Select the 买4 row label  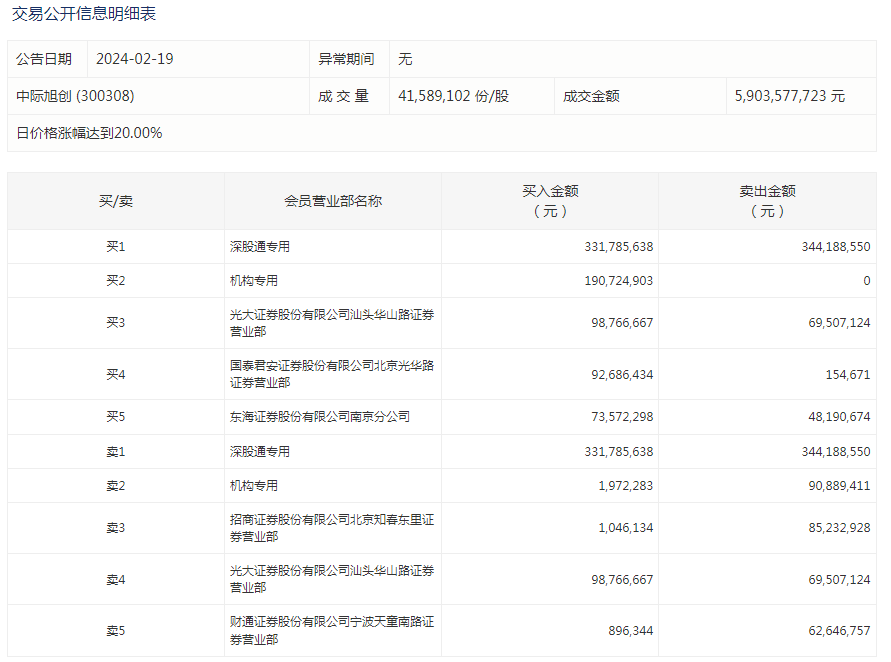[116, 374]
